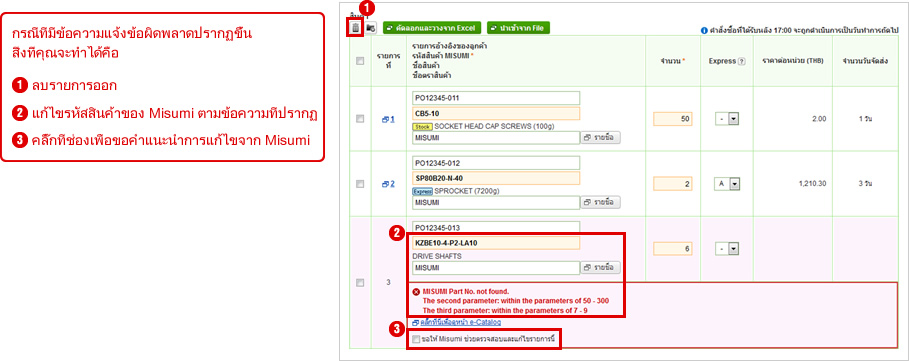Click the red error icon beside 'MISUMI Part No. not found'

(x=416, y=291)
